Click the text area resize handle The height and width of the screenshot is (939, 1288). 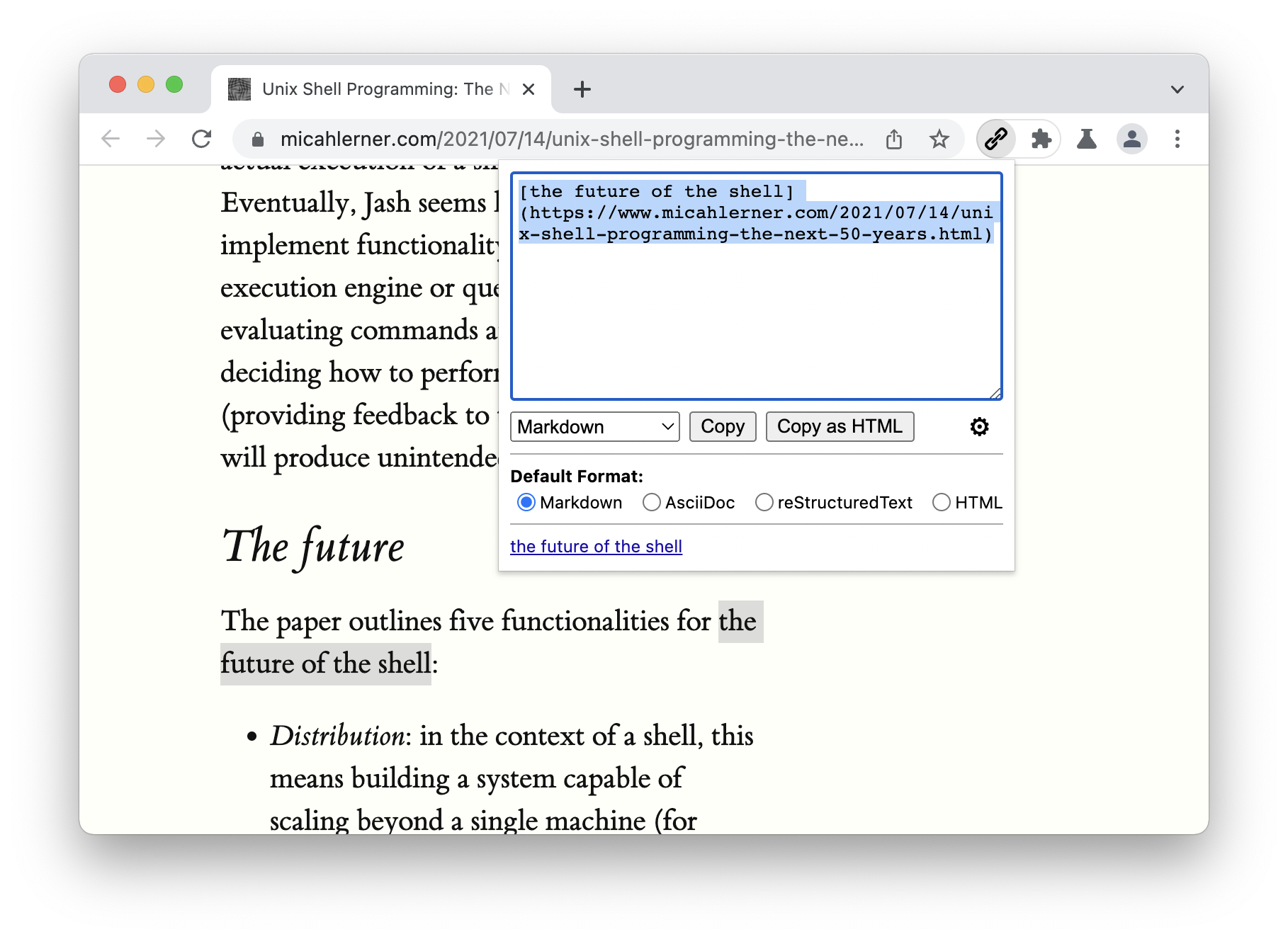(x=995, y=393)
